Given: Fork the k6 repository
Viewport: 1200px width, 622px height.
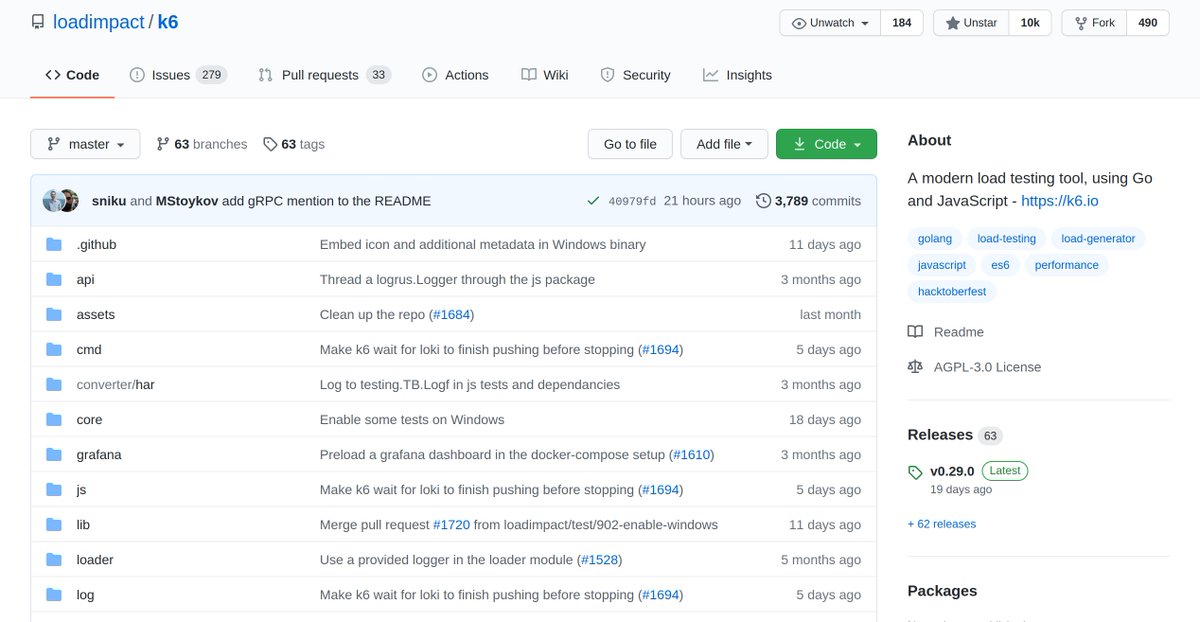Looking at the screenshot, I should pos(1094,23).
